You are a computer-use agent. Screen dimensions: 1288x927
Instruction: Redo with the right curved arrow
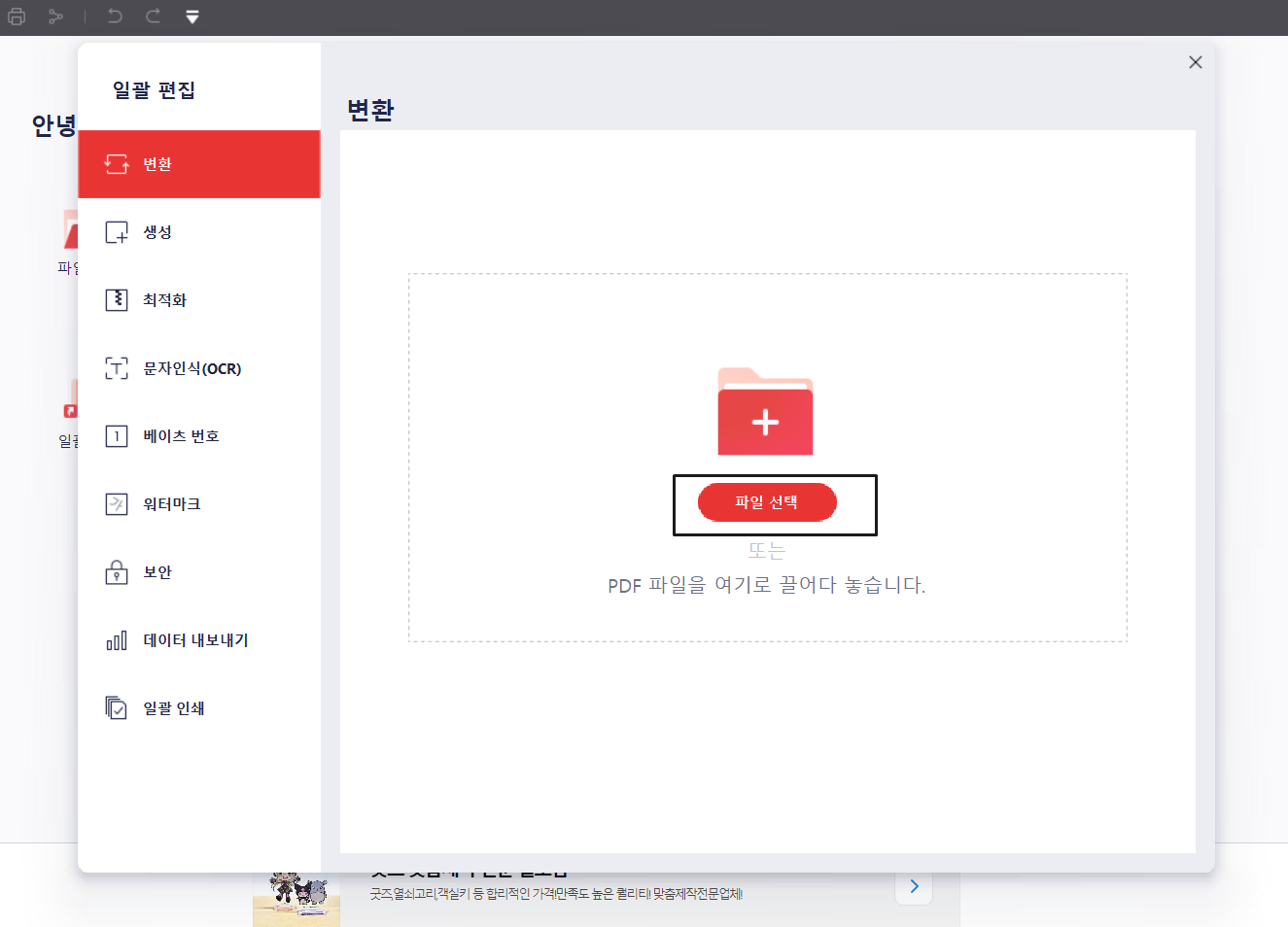pos(154,17)
